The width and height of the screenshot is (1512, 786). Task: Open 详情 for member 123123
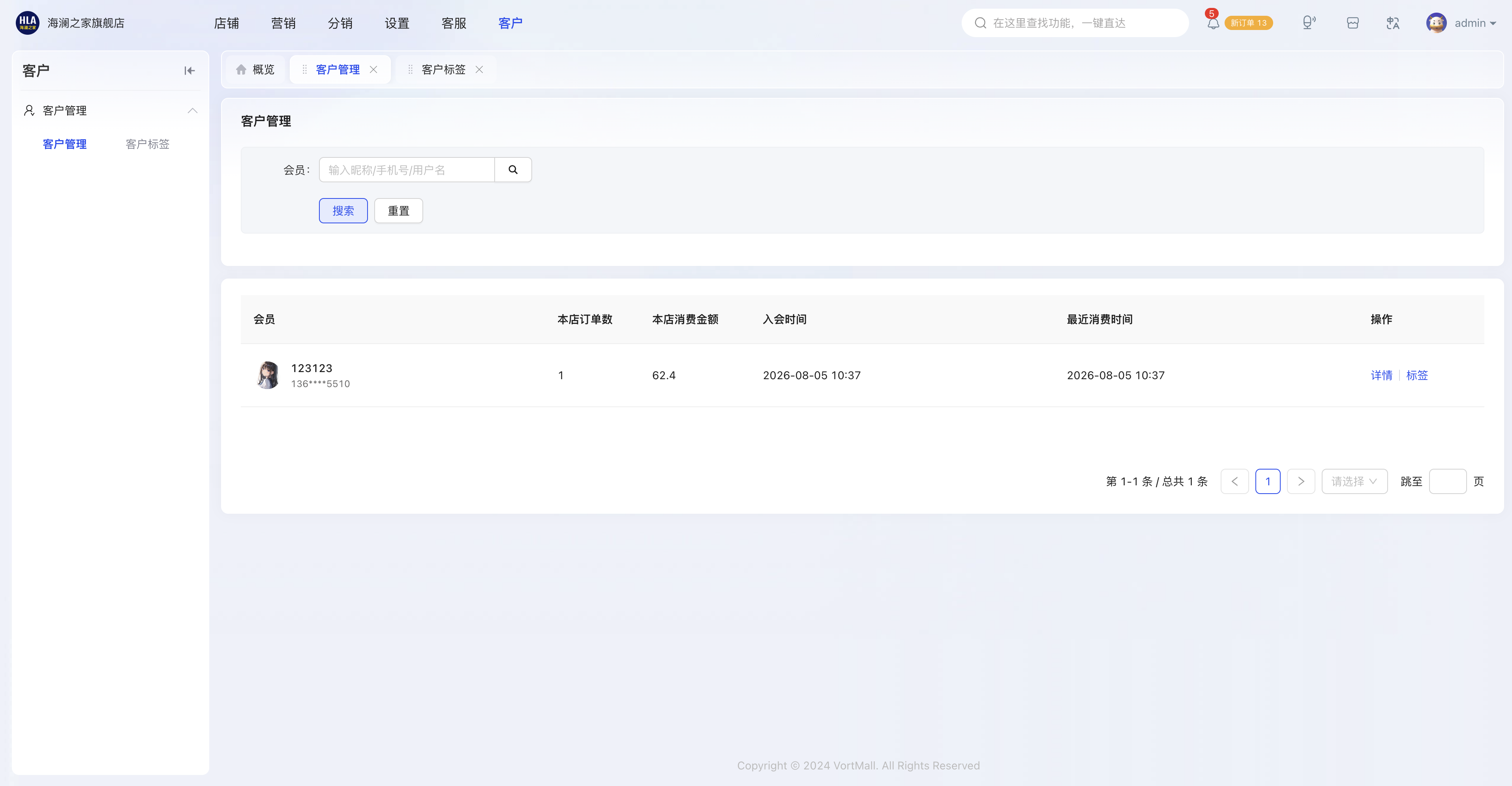point(1382,375)
